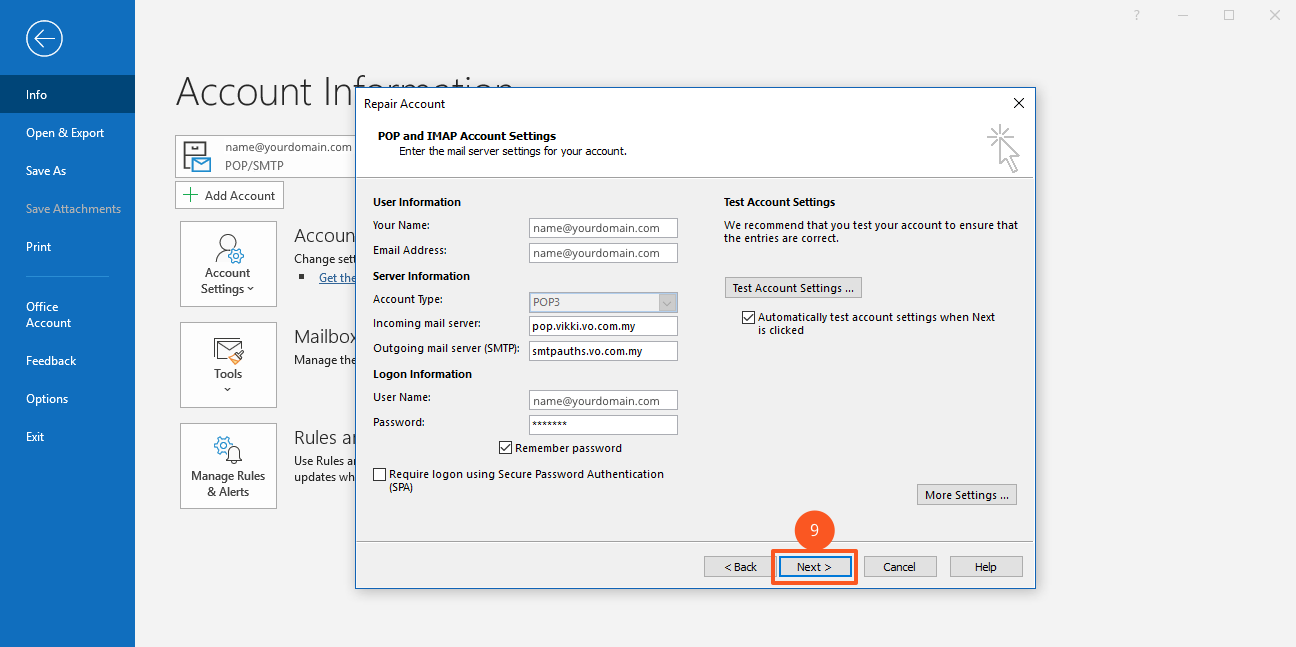Uncheck Automatically test account settings option
Viewport: 1296px width, 647px height.
748,317
